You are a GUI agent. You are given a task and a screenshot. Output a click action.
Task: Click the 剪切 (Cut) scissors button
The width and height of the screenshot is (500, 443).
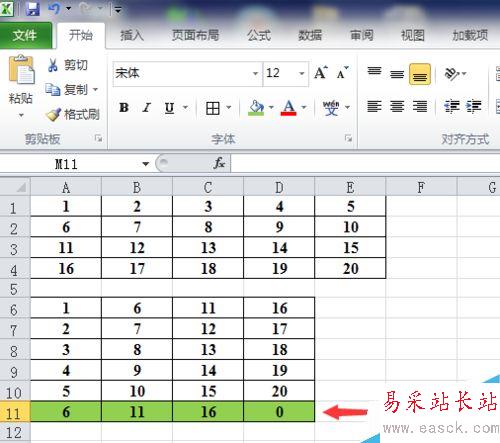(68, 65)
